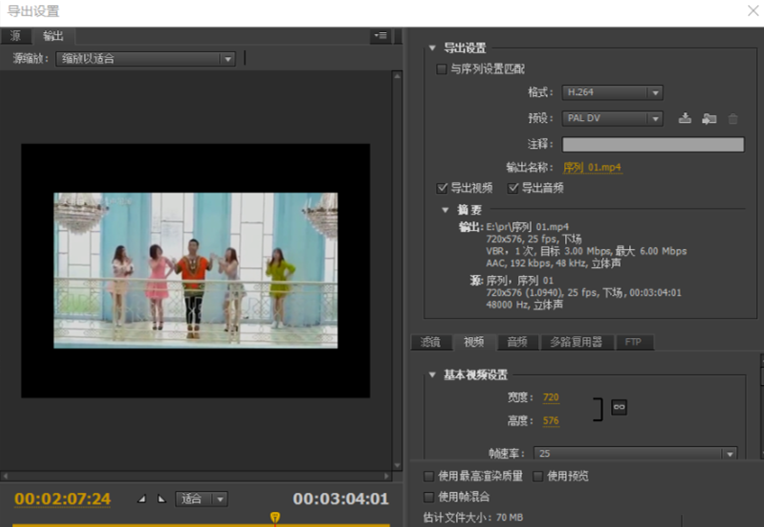The width and height of the screenshot is (764, 527).
Task: Enable 使用最高渲染质量 checkbox
Action: (429, 477)
